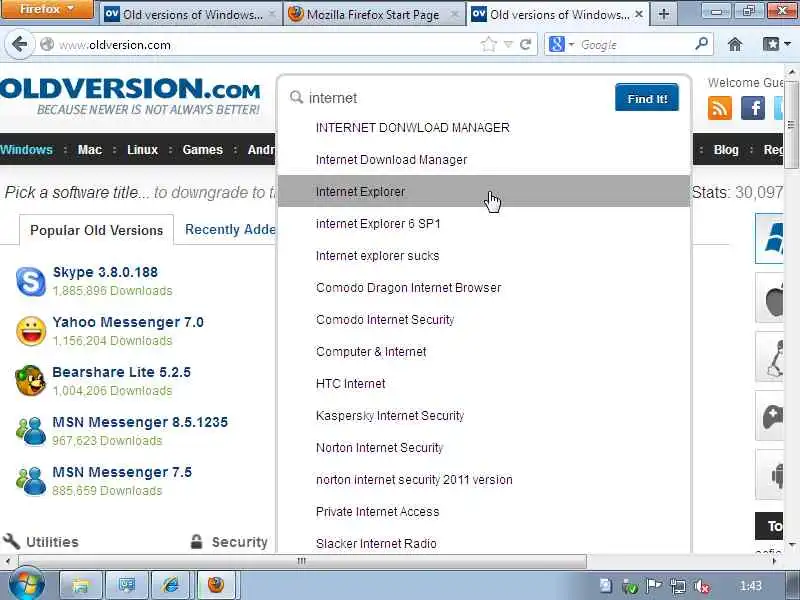Screen dimensions: 800x600
Task: Open the Mac navigation menu item
Action: point(90,149)
